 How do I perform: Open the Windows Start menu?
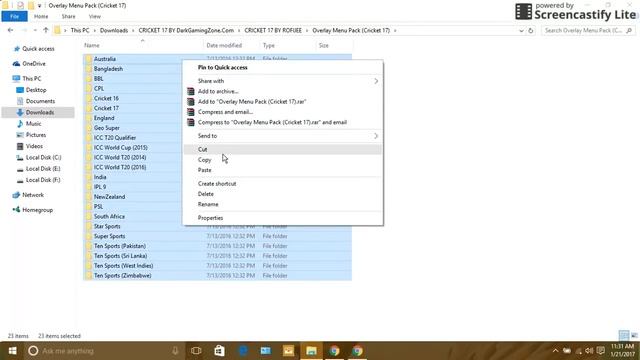coord(12,351)
